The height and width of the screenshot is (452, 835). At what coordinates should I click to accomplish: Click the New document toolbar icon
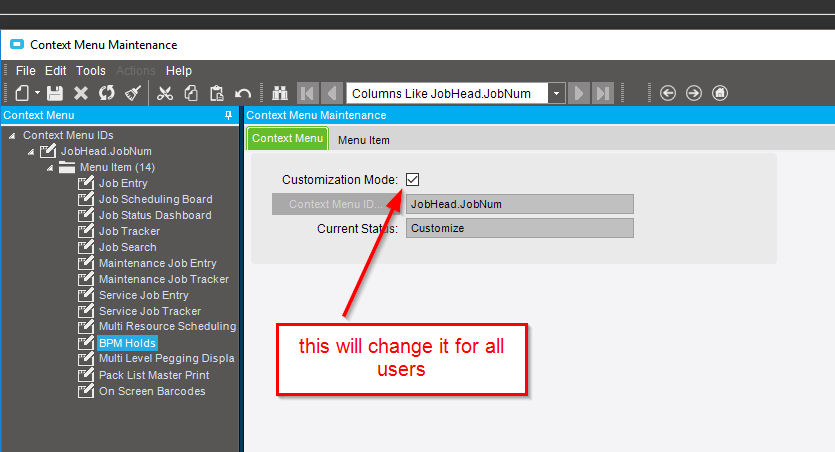(x=22, y=93)
